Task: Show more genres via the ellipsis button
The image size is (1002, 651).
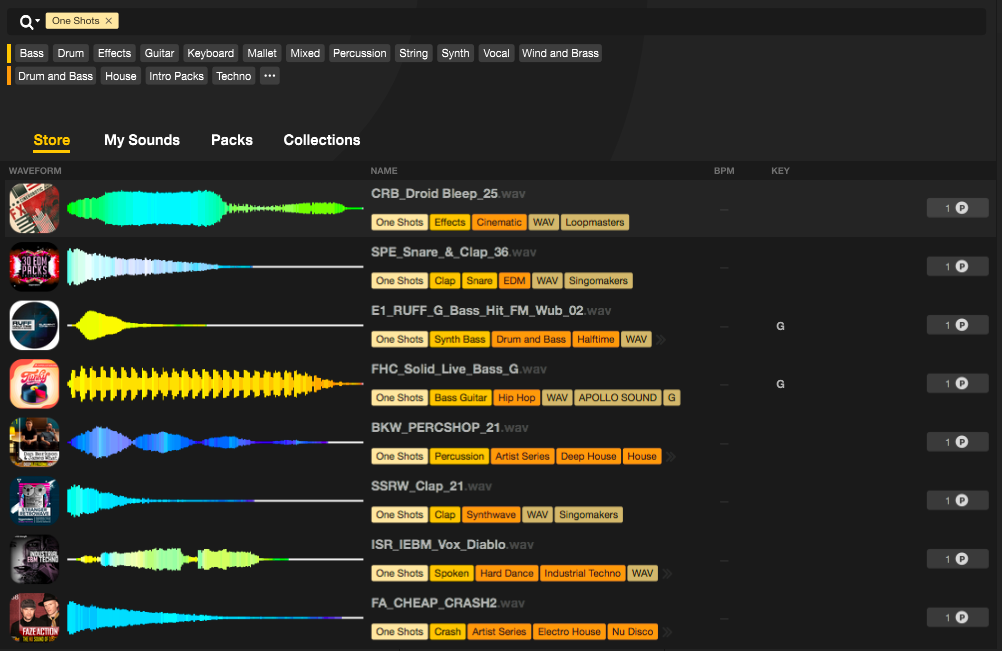Action: [268, 75]
